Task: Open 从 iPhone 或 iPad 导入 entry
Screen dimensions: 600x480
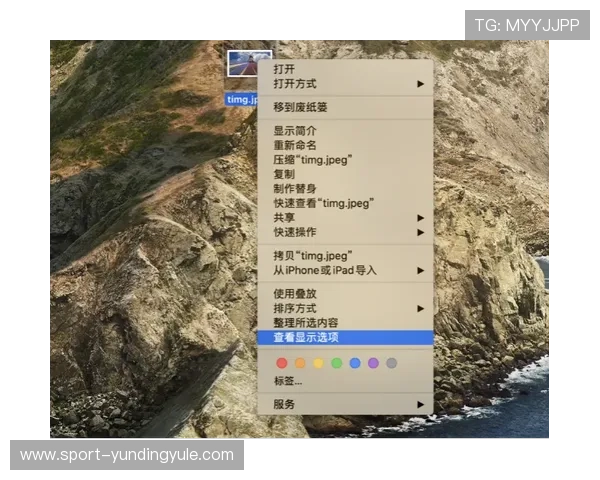Action: click(345, 270)
